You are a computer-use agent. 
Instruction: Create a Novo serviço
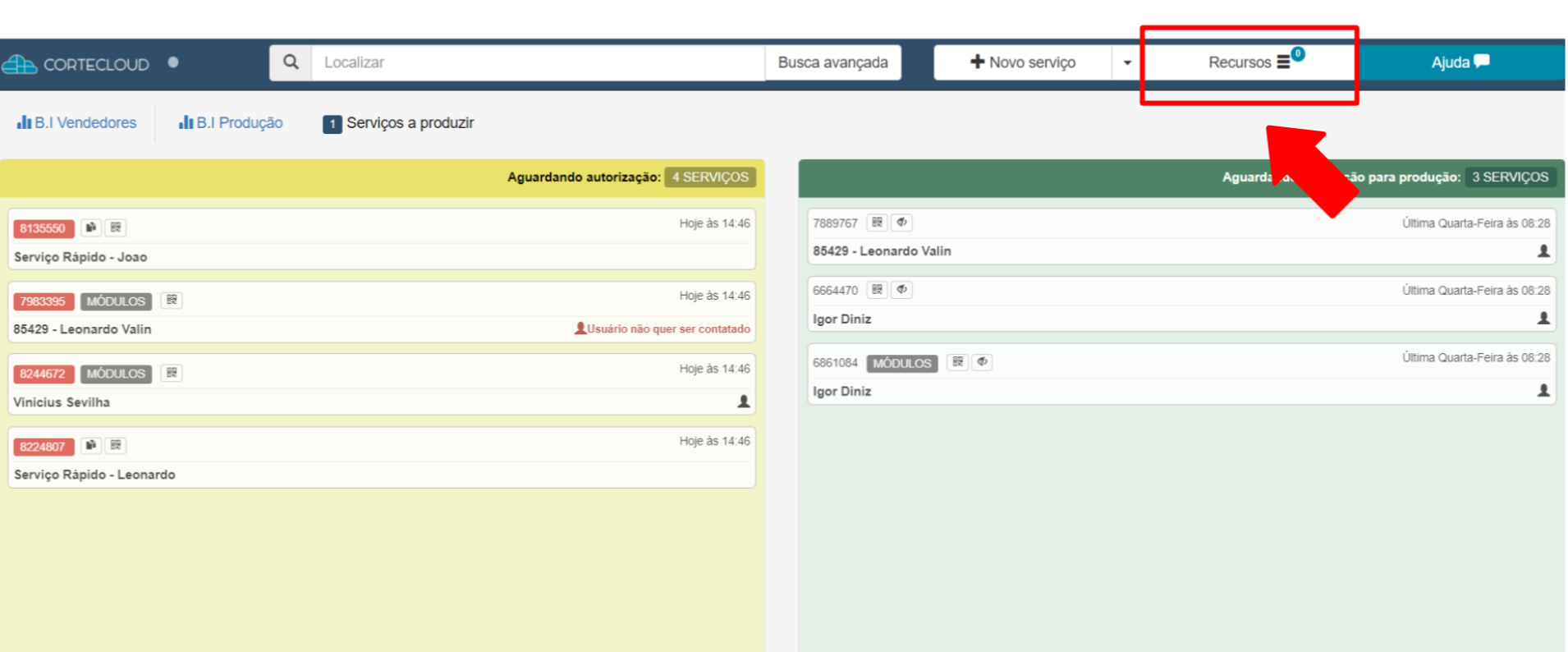coord(1023,62)
